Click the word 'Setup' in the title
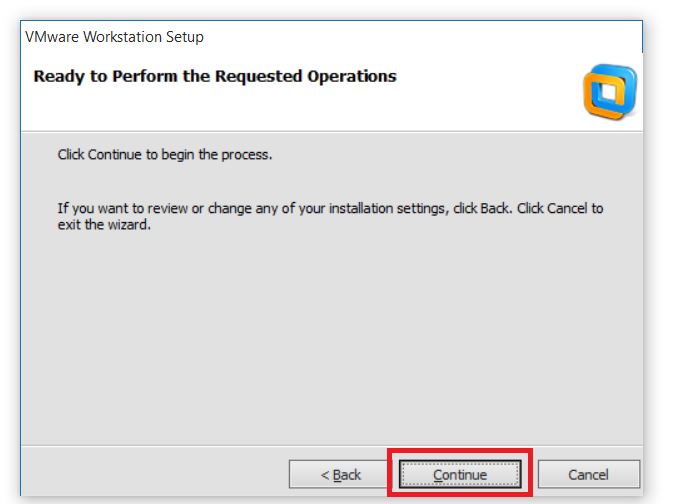This screenshot has height=504, width=678. coord(185,37)
